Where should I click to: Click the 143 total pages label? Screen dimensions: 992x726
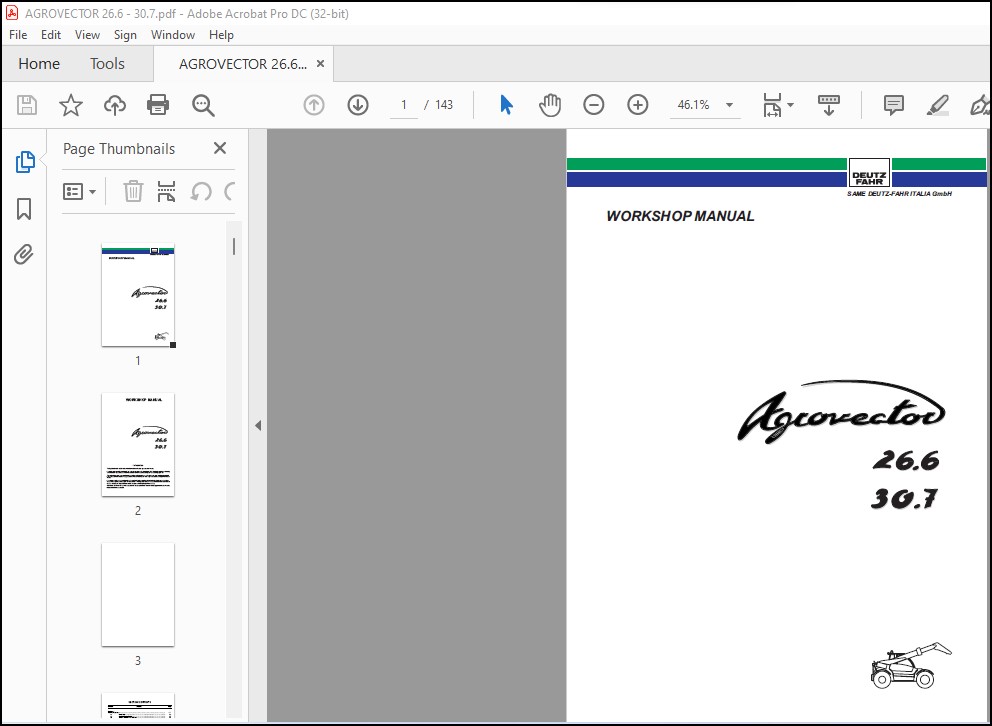click(444, 105)
